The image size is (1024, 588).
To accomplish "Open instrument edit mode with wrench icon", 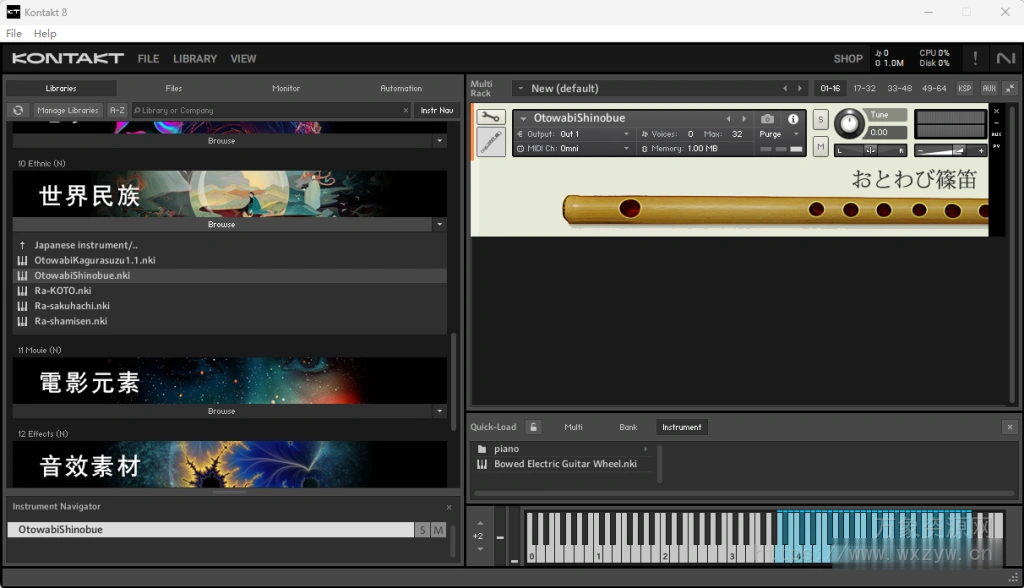I will click(490, 118).
